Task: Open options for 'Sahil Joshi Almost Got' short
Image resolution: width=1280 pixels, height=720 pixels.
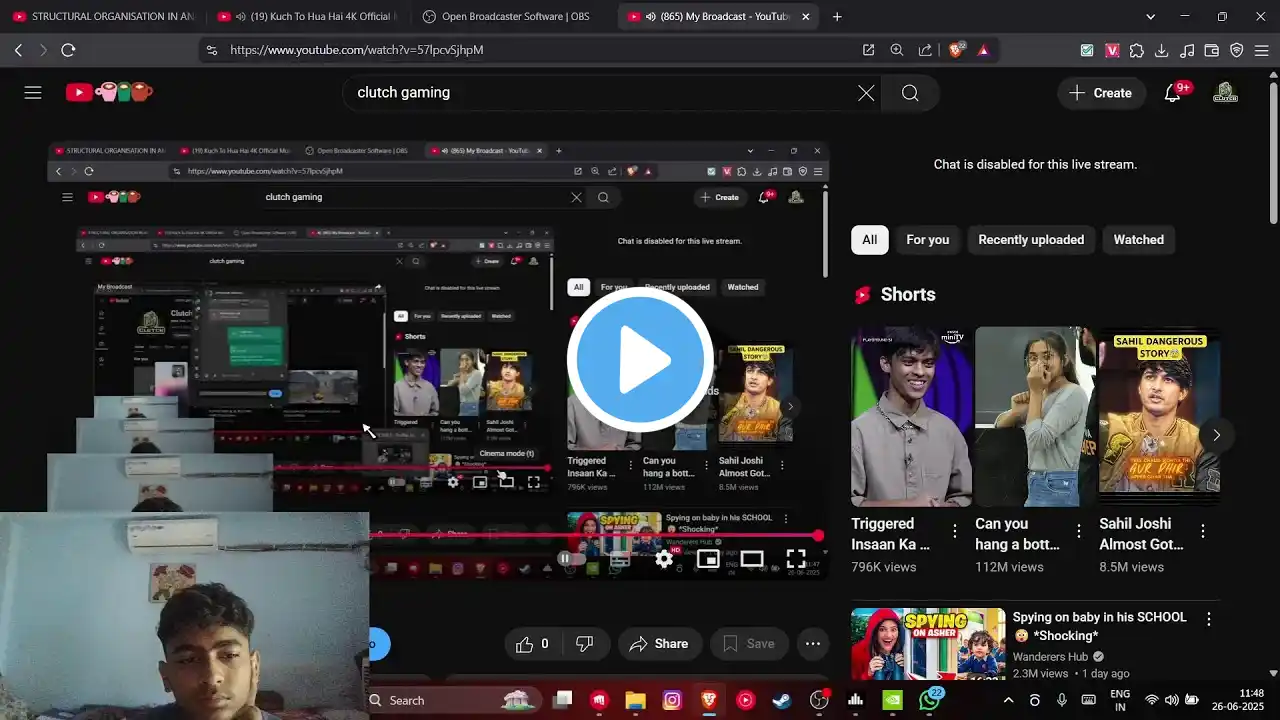Action: coord(1203,531)
